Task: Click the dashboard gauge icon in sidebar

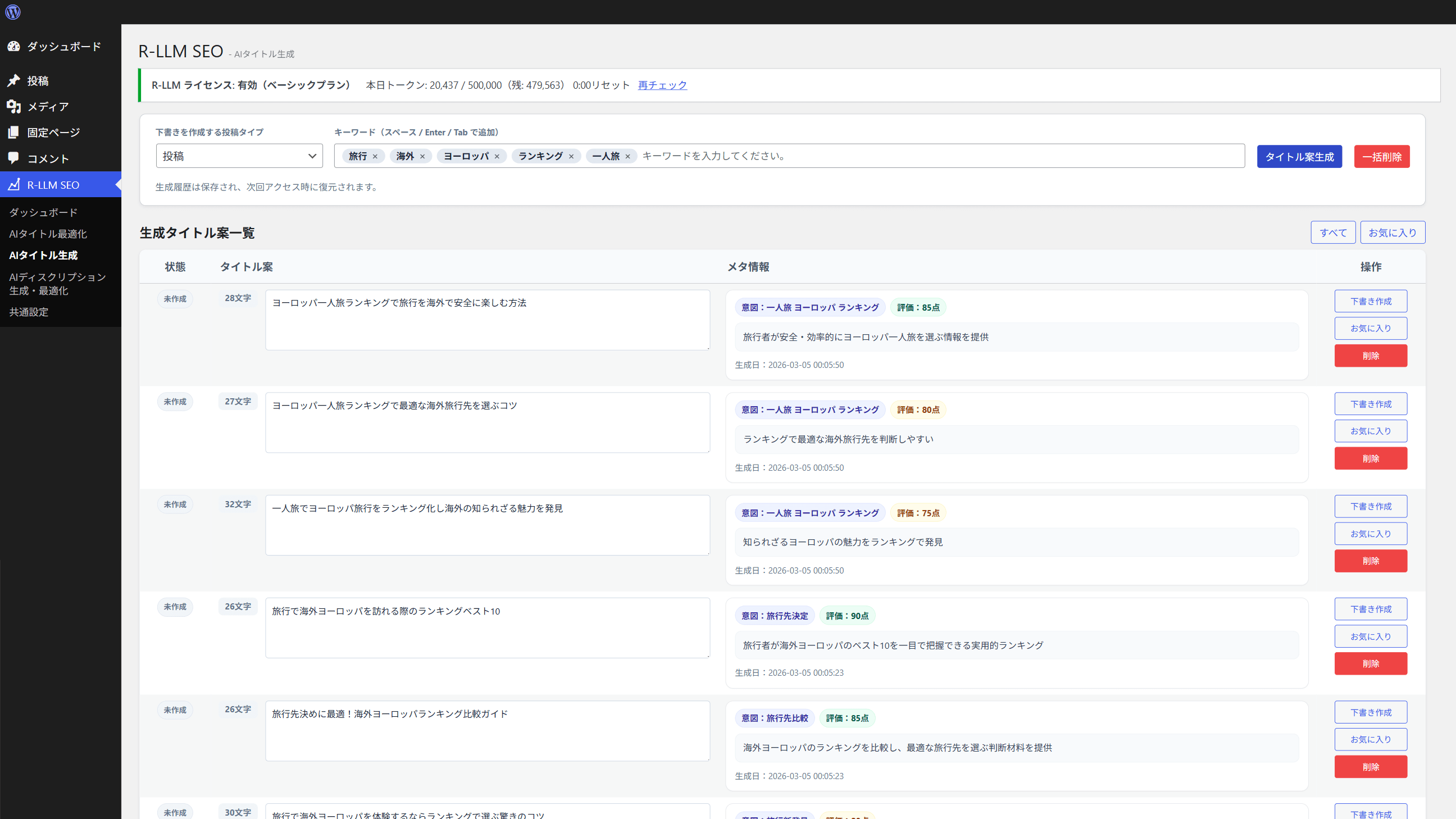Action: pos(14,47)
